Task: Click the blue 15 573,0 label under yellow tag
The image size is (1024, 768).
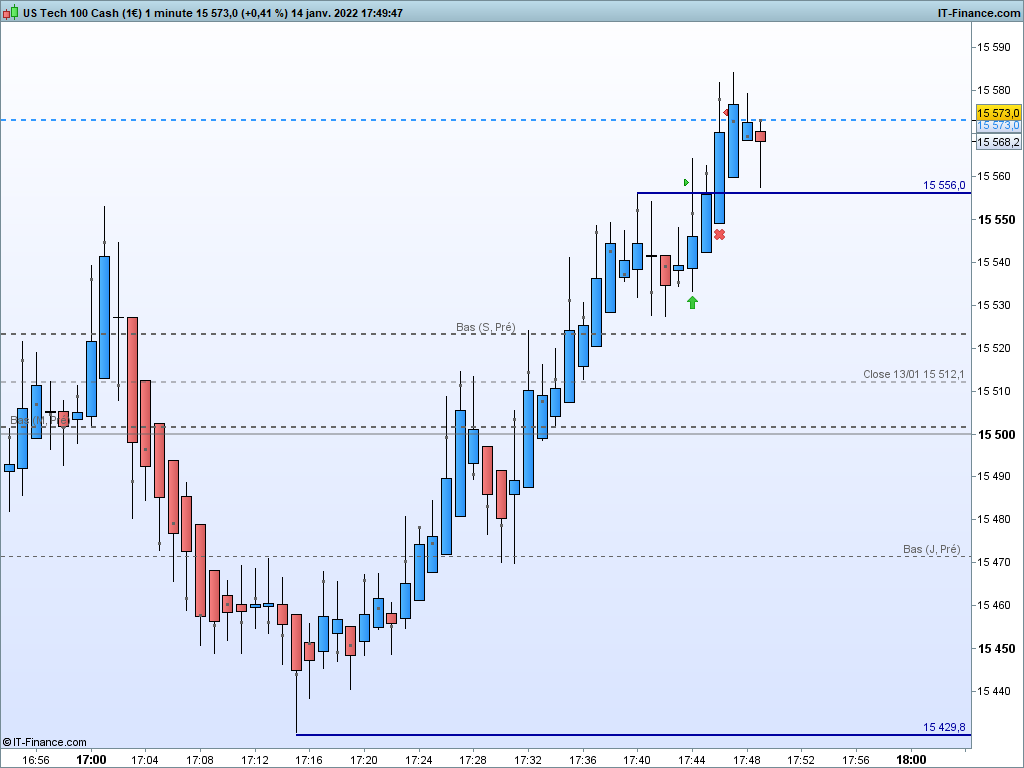Action: 998,125
